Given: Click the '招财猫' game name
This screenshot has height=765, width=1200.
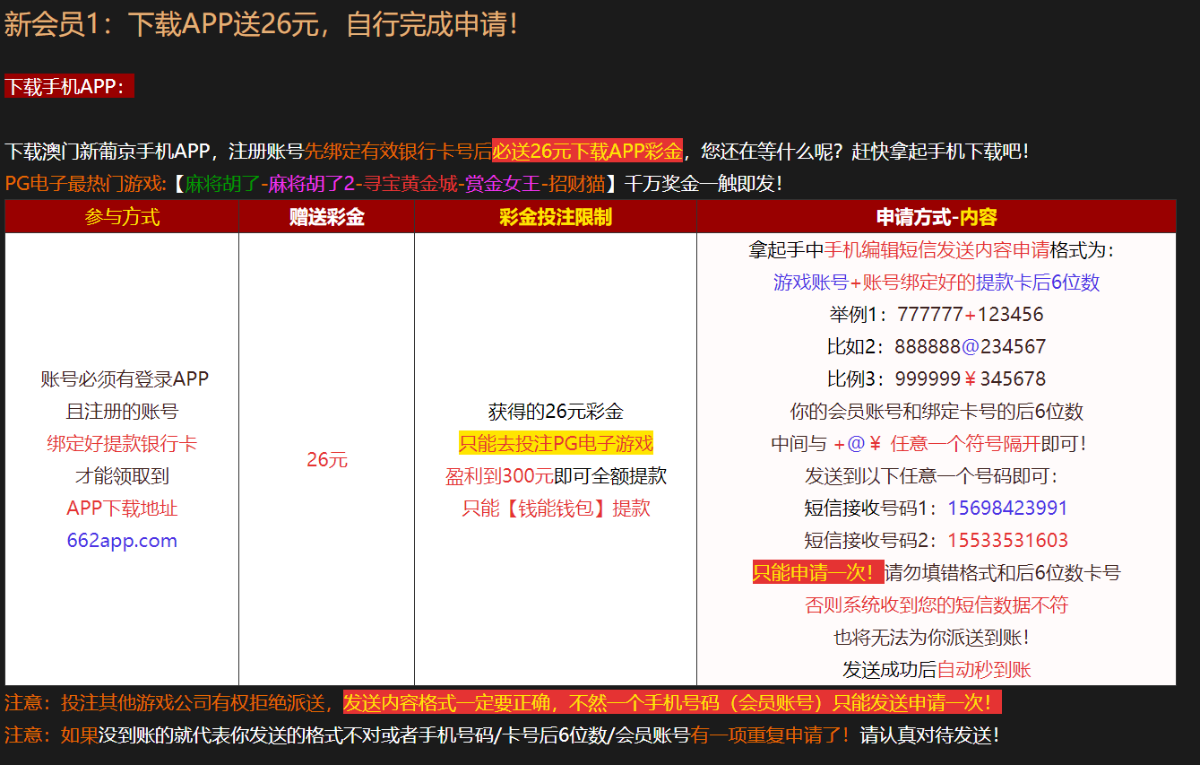Looking at the screenshot, I should click(x=577, y=184).
